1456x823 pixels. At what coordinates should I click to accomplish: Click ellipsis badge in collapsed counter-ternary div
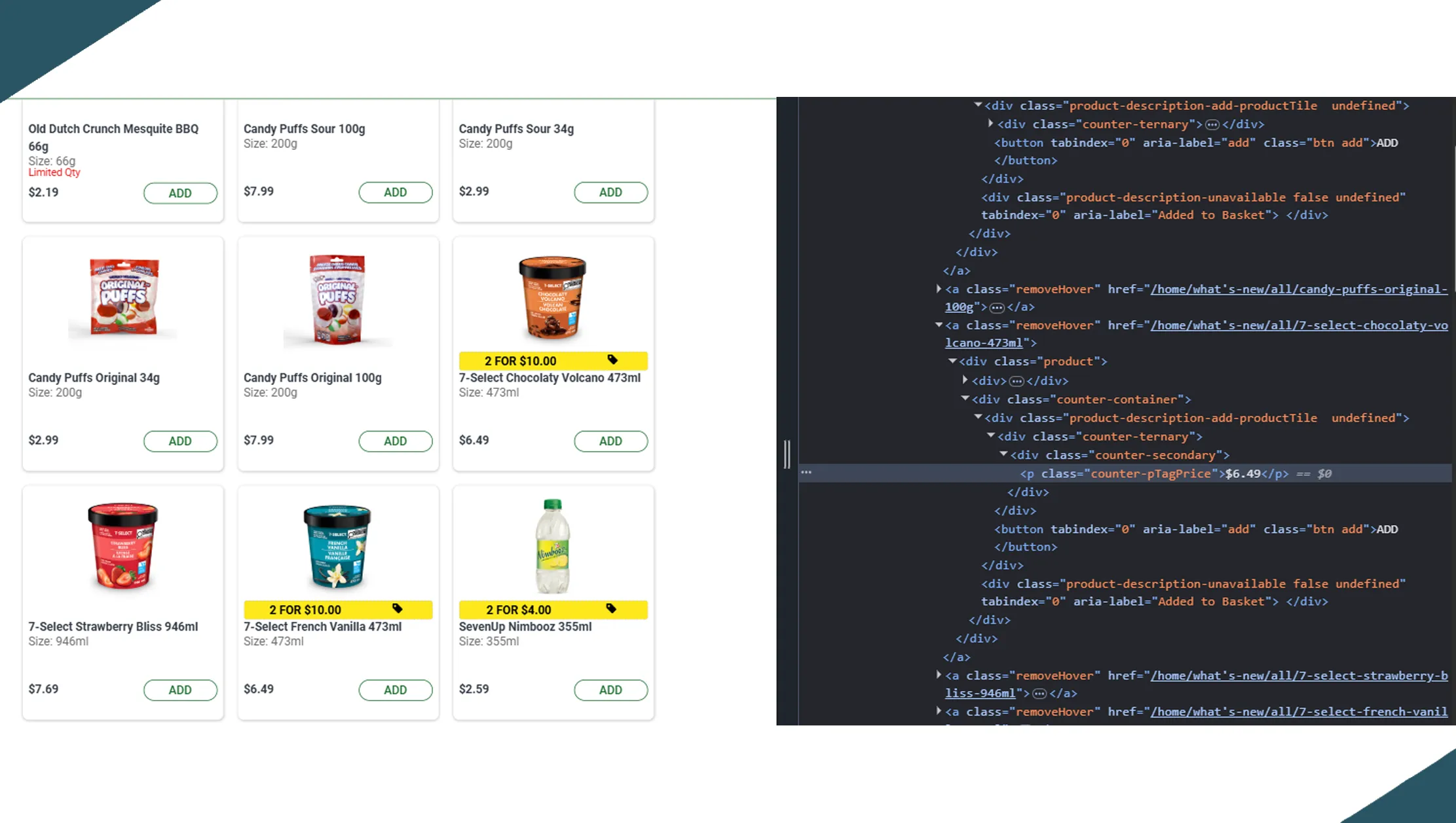tap(1212, 124)
